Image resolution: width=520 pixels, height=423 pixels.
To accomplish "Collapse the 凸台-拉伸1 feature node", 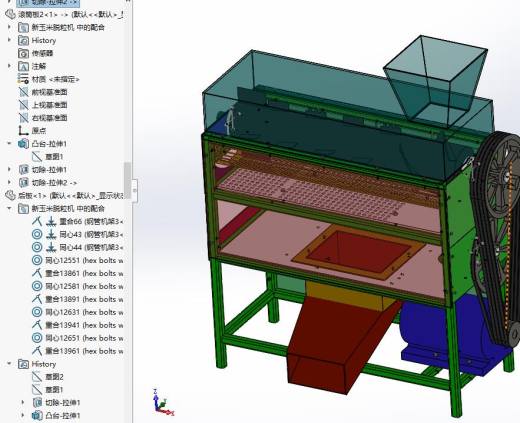I will [9, 144].
